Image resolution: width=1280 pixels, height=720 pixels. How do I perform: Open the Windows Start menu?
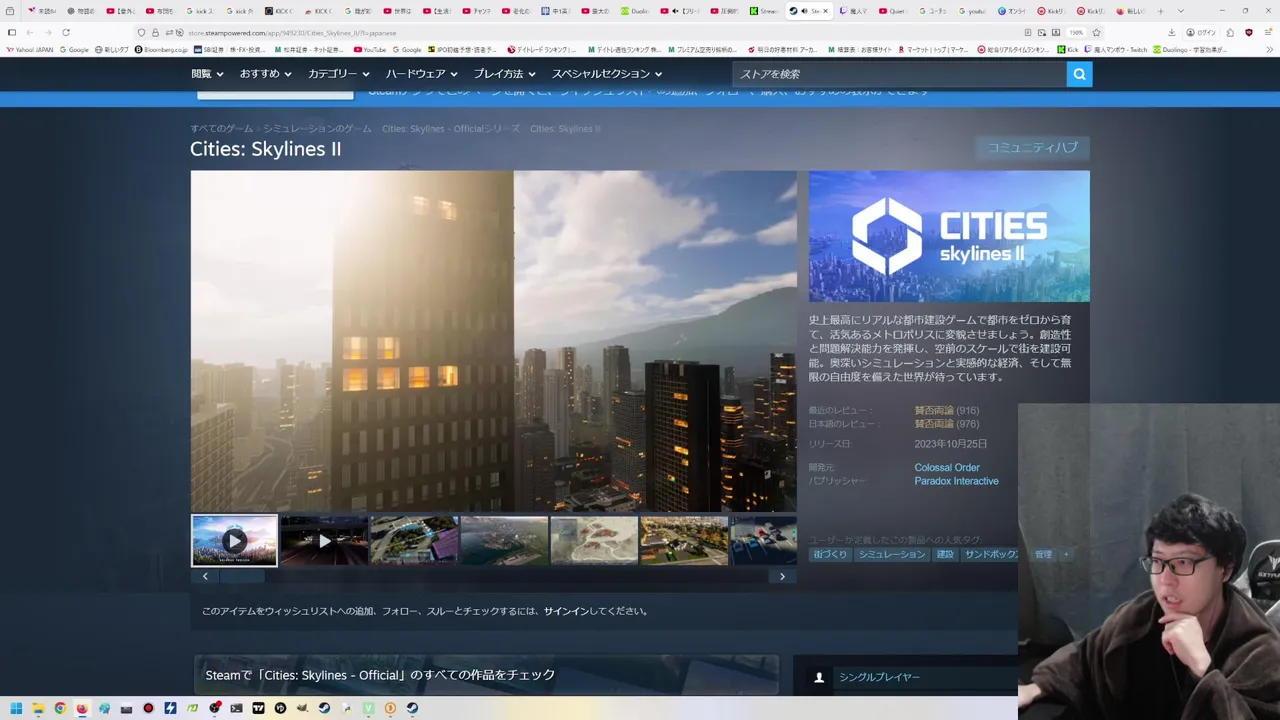16,708
